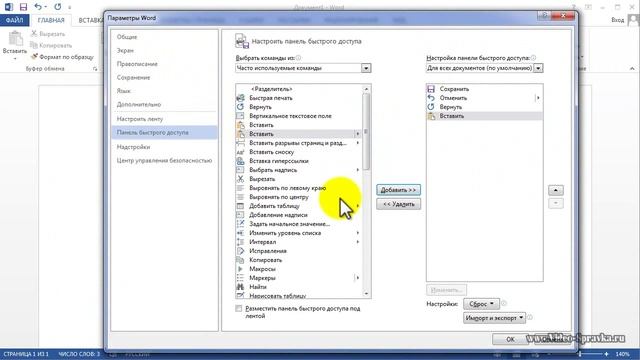Select Вставка гиперссылки command
The width and height of the screenshot is (640, 360).
pyautogui.click(x=298, y=161)
